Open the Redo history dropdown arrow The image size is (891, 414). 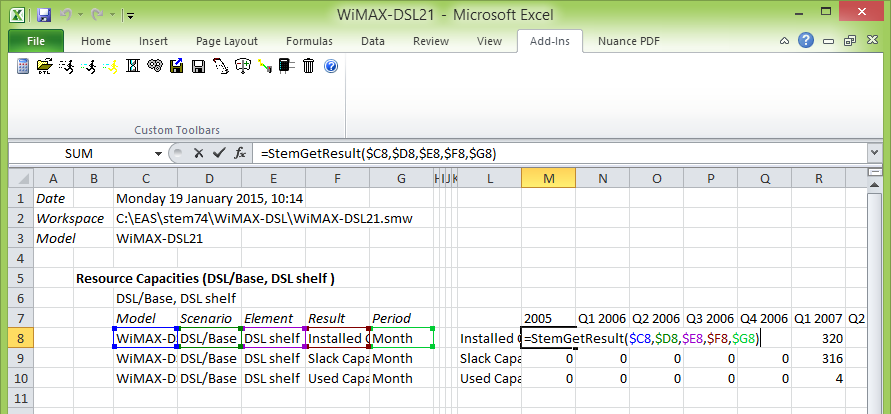tap(112, 15)
